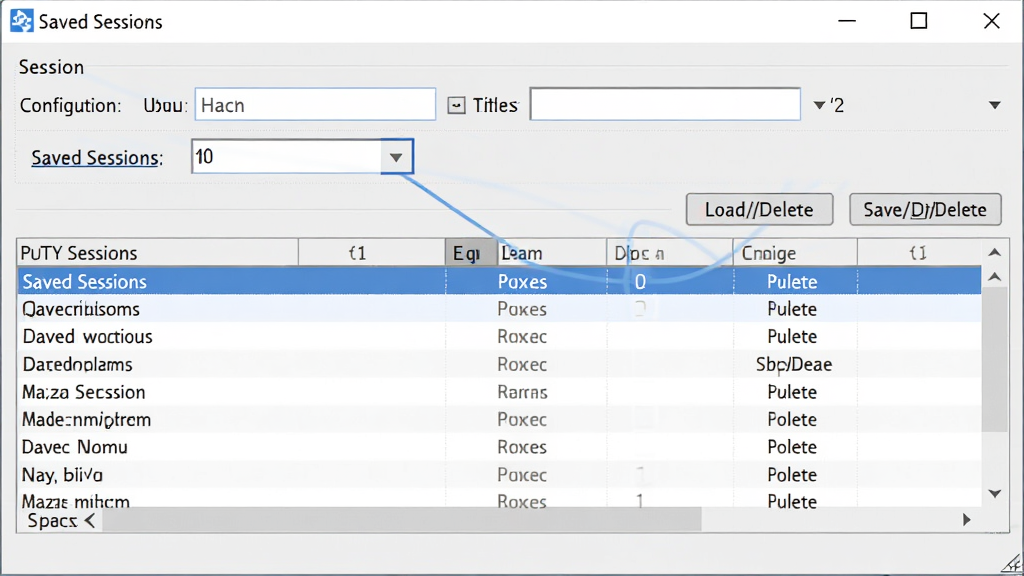Click the empty Titles text field
Viewport: 1024px width, 576px height.
[665, 104]
